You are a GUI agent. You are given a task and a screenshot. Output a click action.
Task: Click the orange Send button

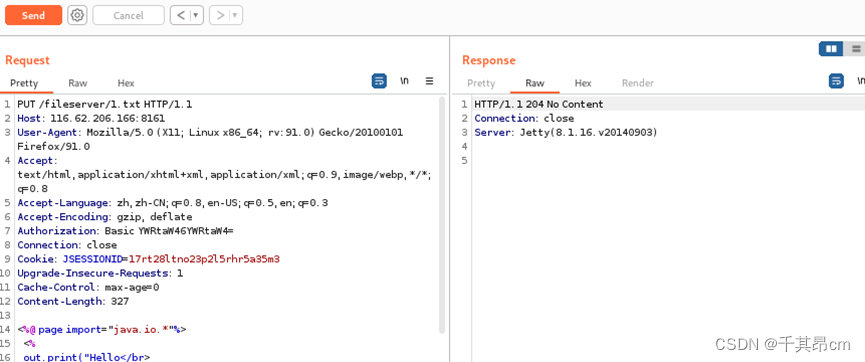coord(34,15)
